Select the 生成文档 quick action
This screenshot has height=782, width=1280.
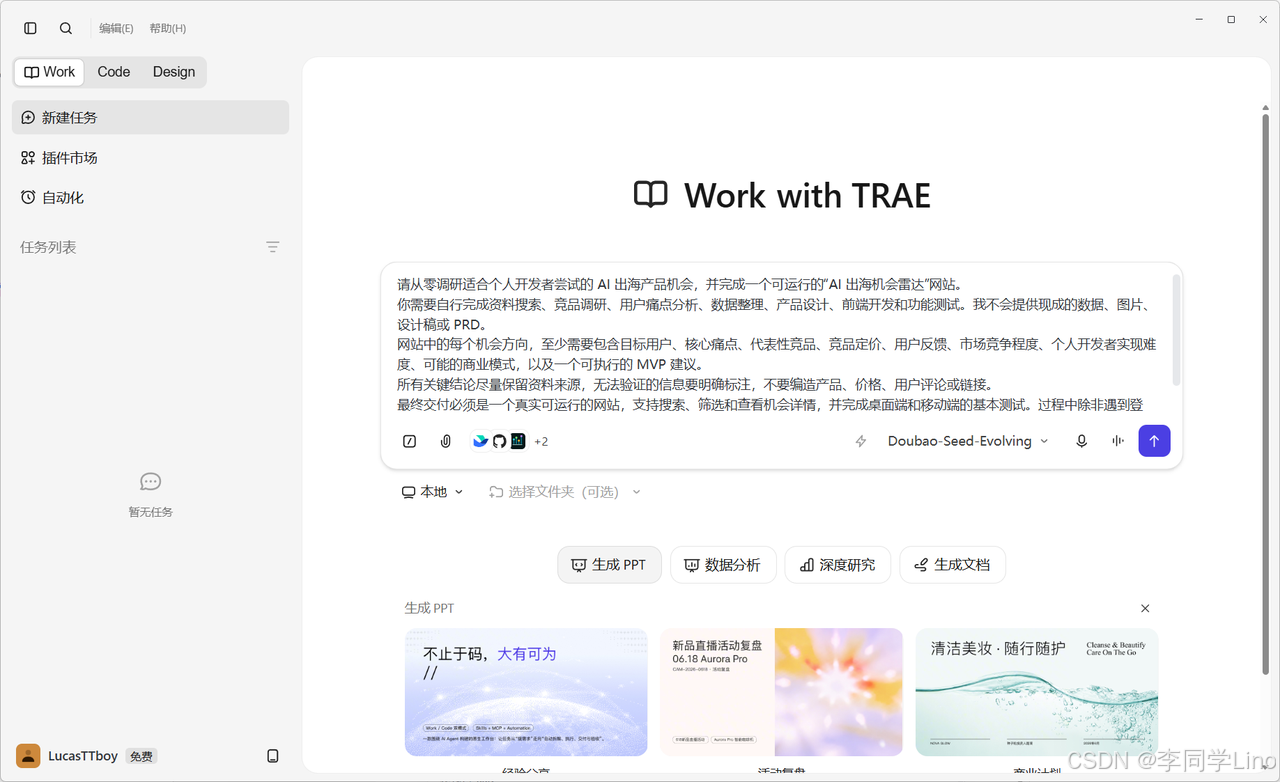point(952,565)
